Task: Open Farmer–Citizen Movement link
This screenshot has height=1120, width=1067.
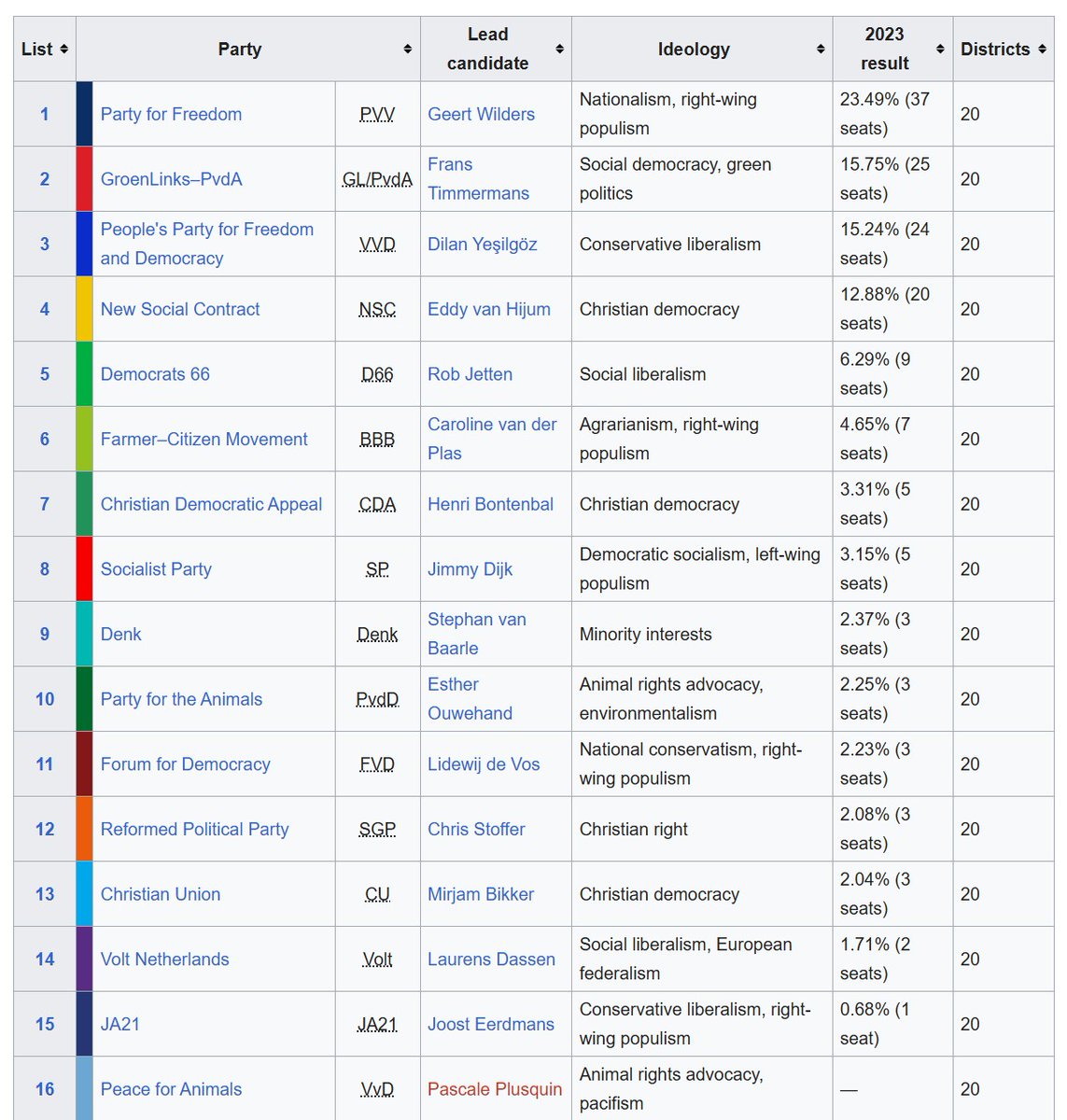Action: (204, 439)
